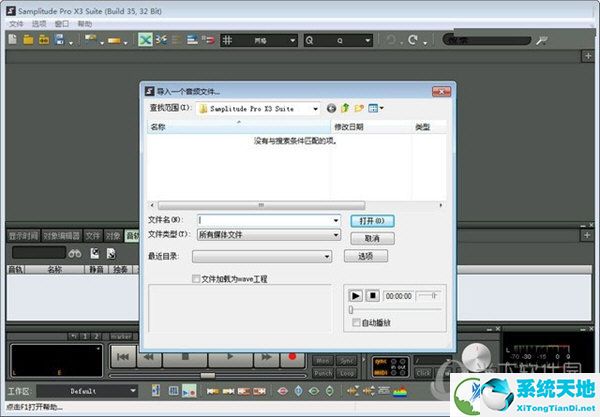Screen dimensions: 600x417
Task: Toggle the Loop button
Action: 347,373
